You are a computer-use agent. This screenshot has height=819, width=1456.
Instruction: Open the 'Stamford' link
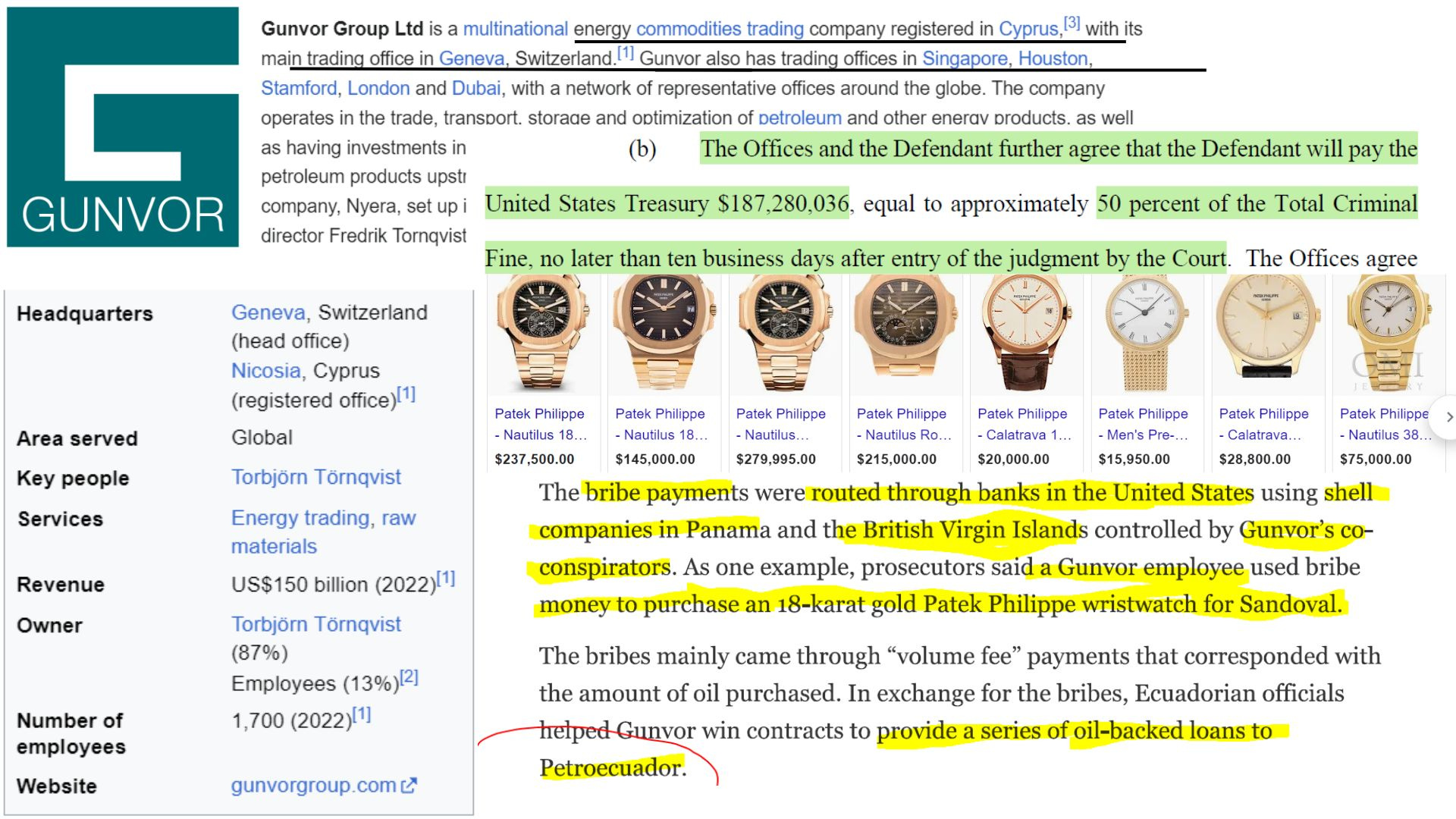point(299,88)
